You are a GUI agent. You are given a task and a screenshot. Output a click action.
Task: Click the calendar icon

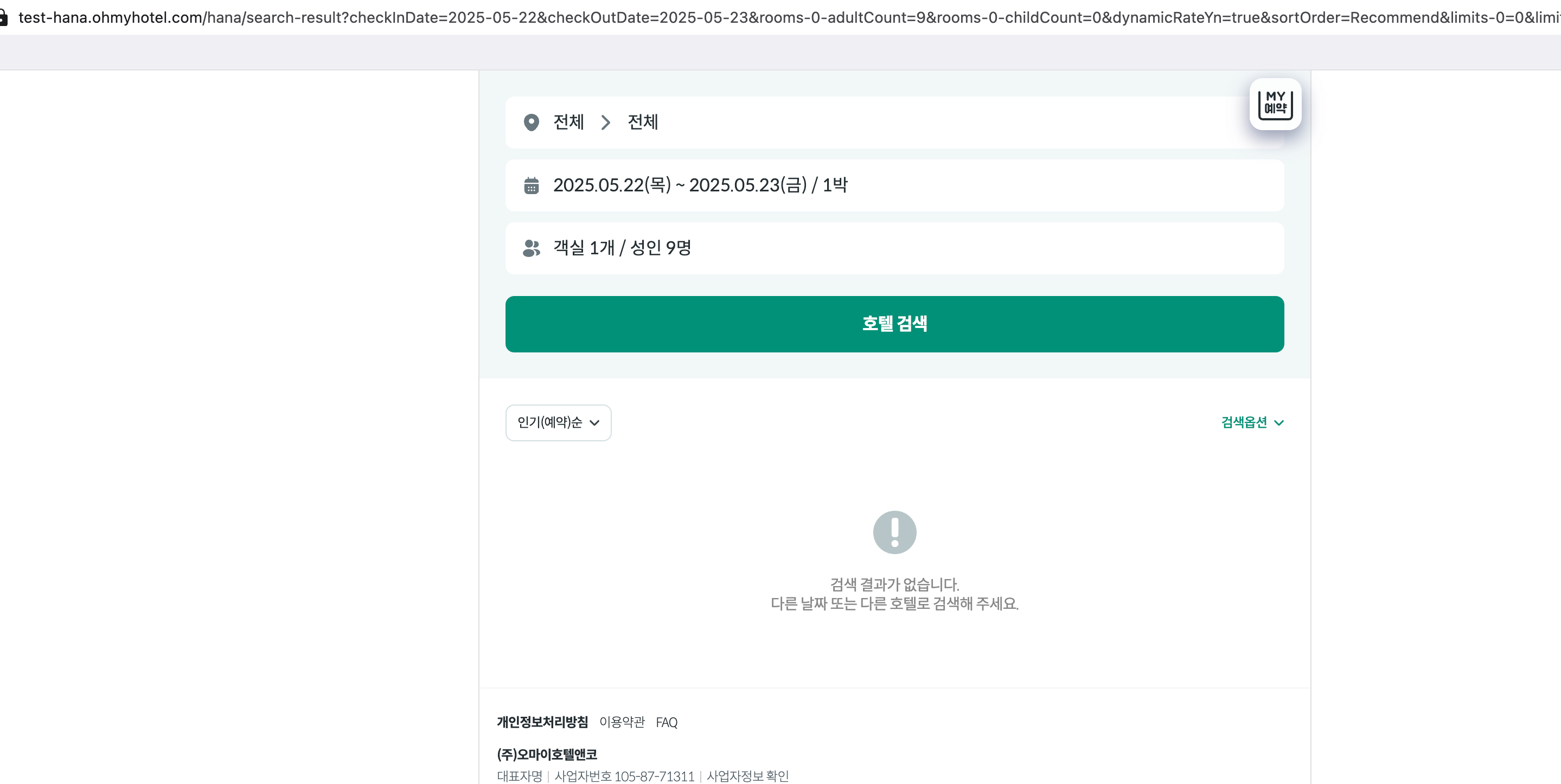pos(531,185)
